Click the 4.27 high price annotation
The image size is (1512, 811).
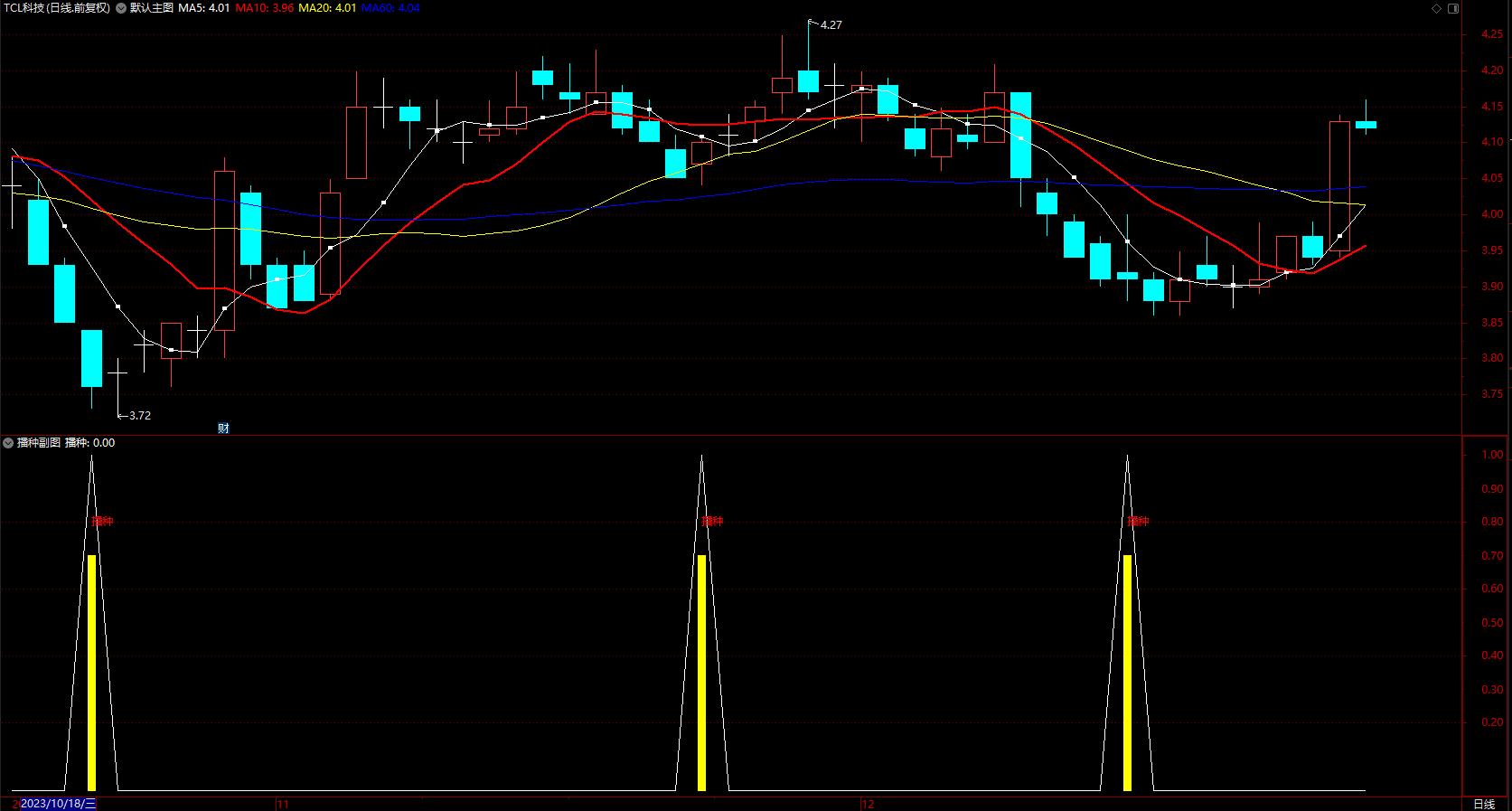(831, 25)
